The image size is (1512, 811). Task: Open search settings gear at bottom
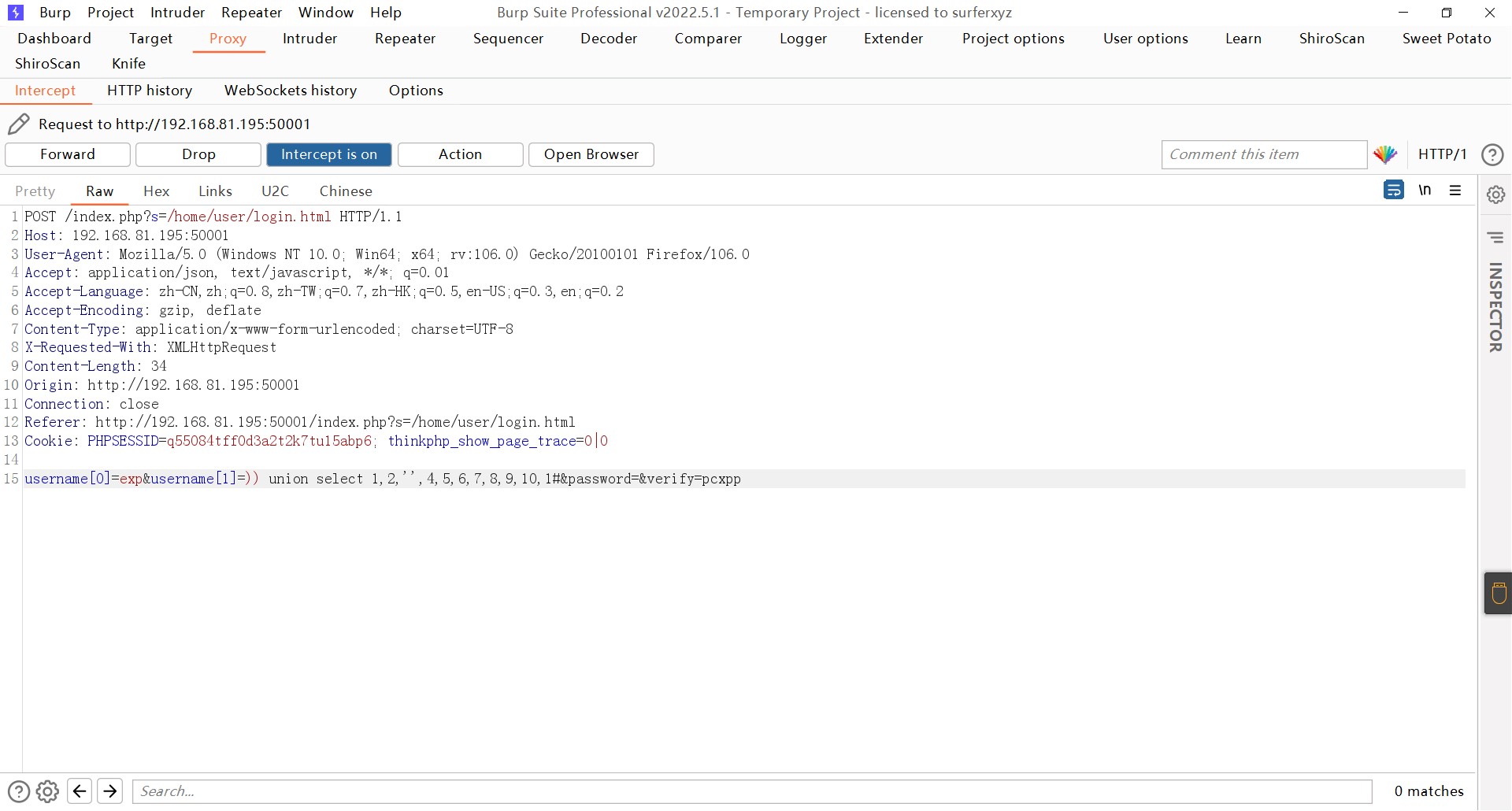[47, 791]
